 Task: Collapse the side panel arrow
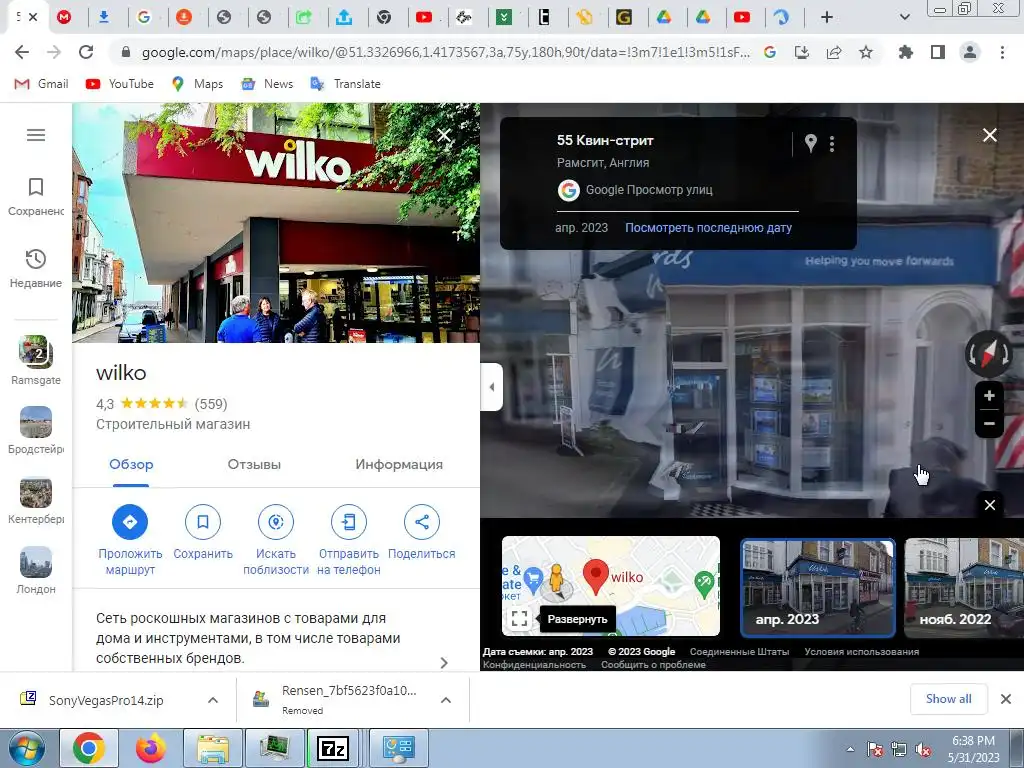(492, 387)
